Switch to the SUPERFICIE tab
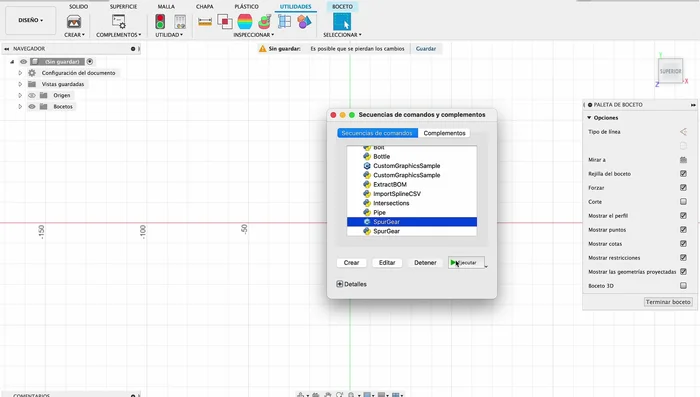The width and height of the screenshot is (700, 397). click(x=123, y=7)
